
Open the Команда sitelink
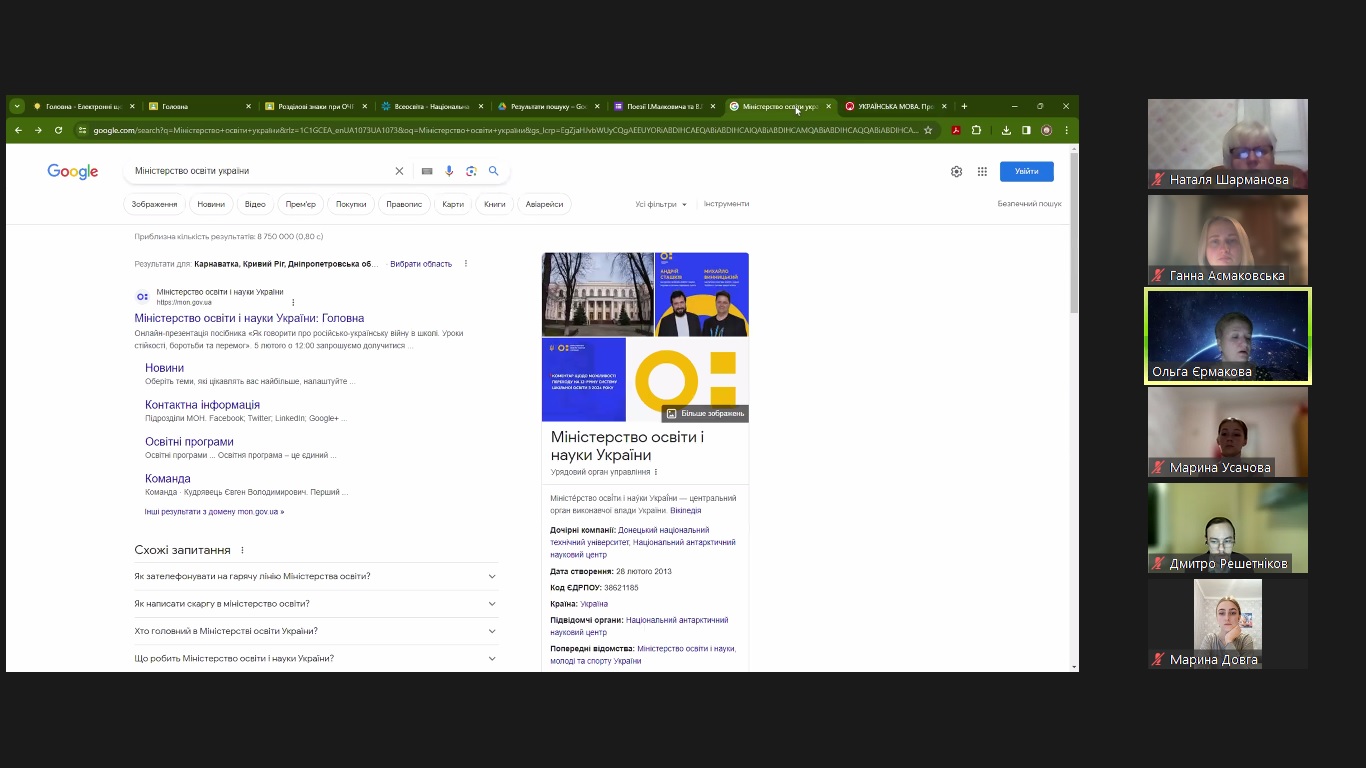coord(168,479)
